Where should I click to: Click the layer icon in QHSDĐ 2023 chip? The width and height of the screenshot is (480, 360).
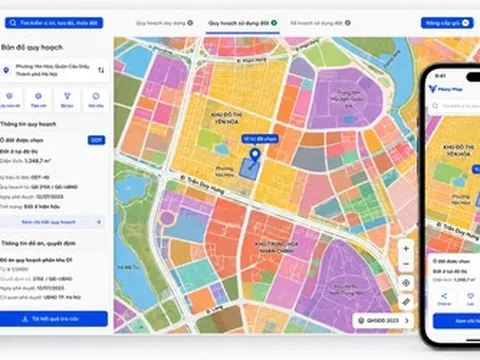coord(361,321)
